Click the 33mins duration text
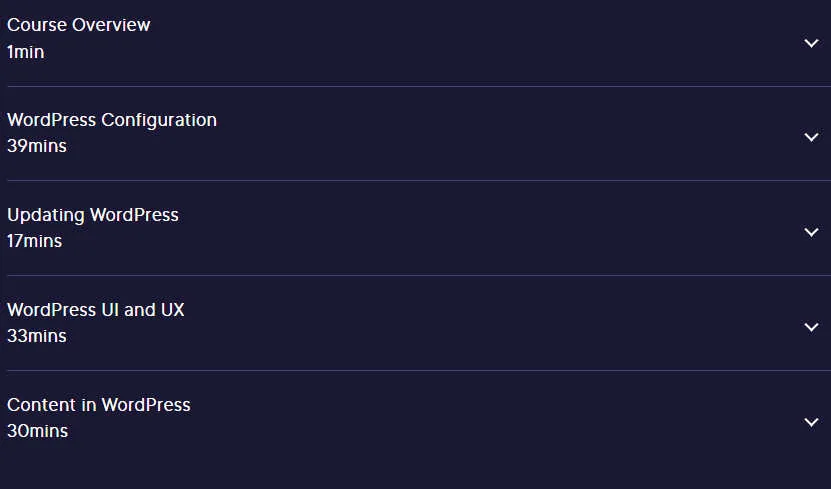This screenshot has width=831, height=489. (37, 336)
